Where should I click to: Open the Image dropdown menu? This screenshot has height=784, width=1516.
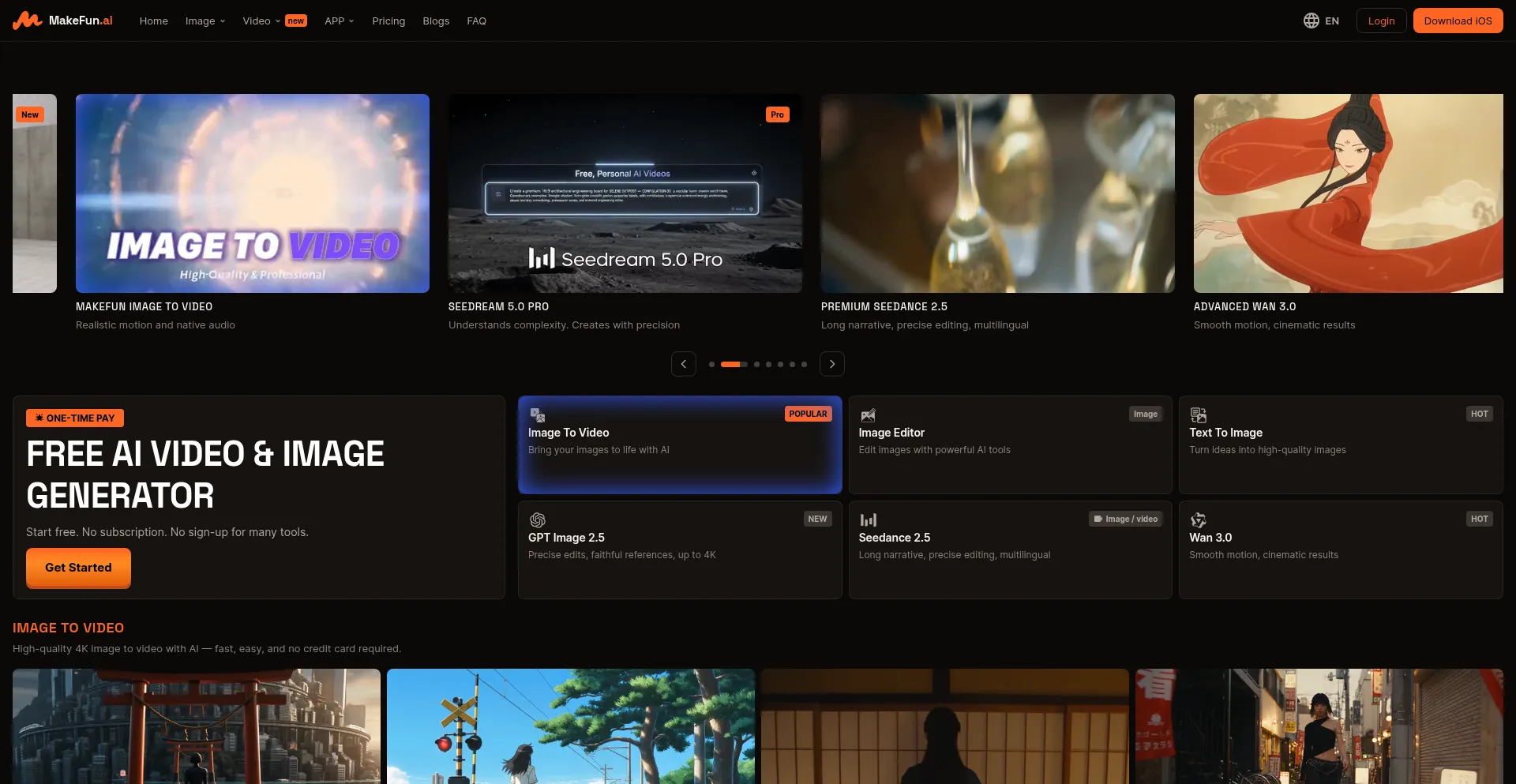pyautogui.click(x=205, y=21)
